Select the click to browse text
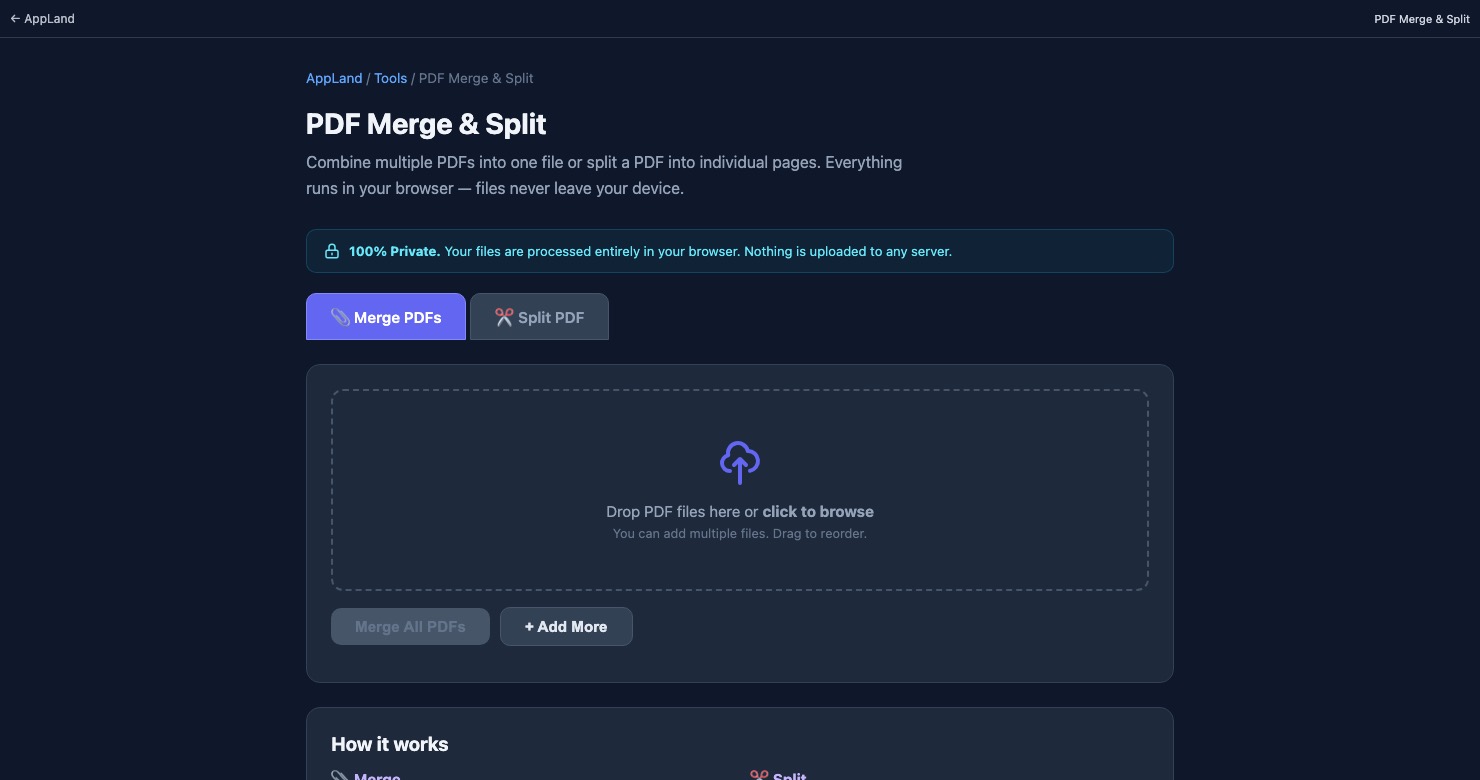This screenshot has height=780, width=1480. coord(818,511)
